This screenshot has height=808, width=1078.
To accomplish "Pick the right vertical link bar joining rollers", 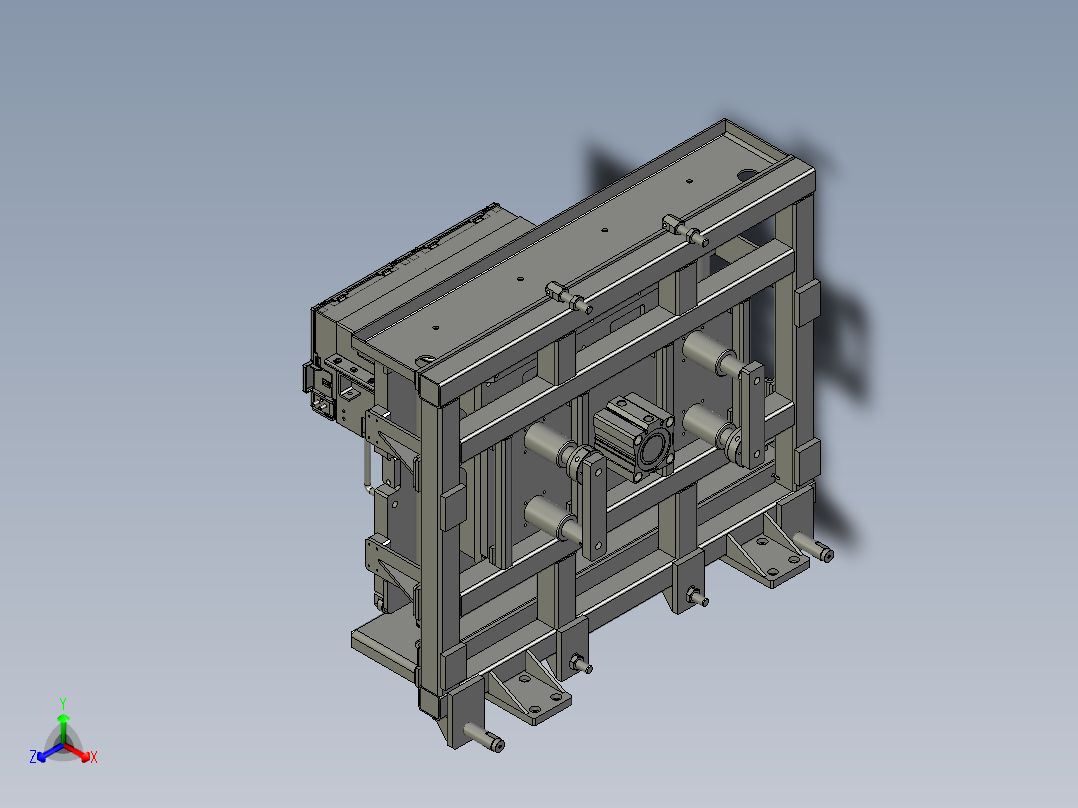I will pos(751,415).
